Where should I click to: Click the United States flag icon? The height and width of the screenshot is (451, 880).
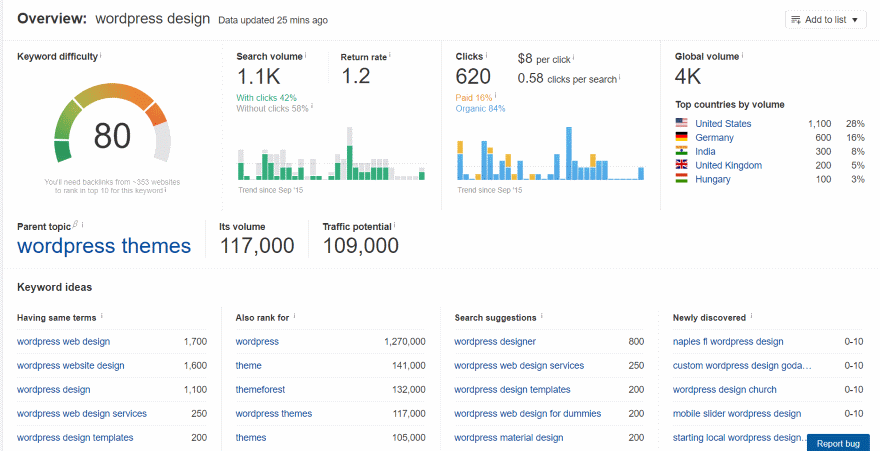682,124
